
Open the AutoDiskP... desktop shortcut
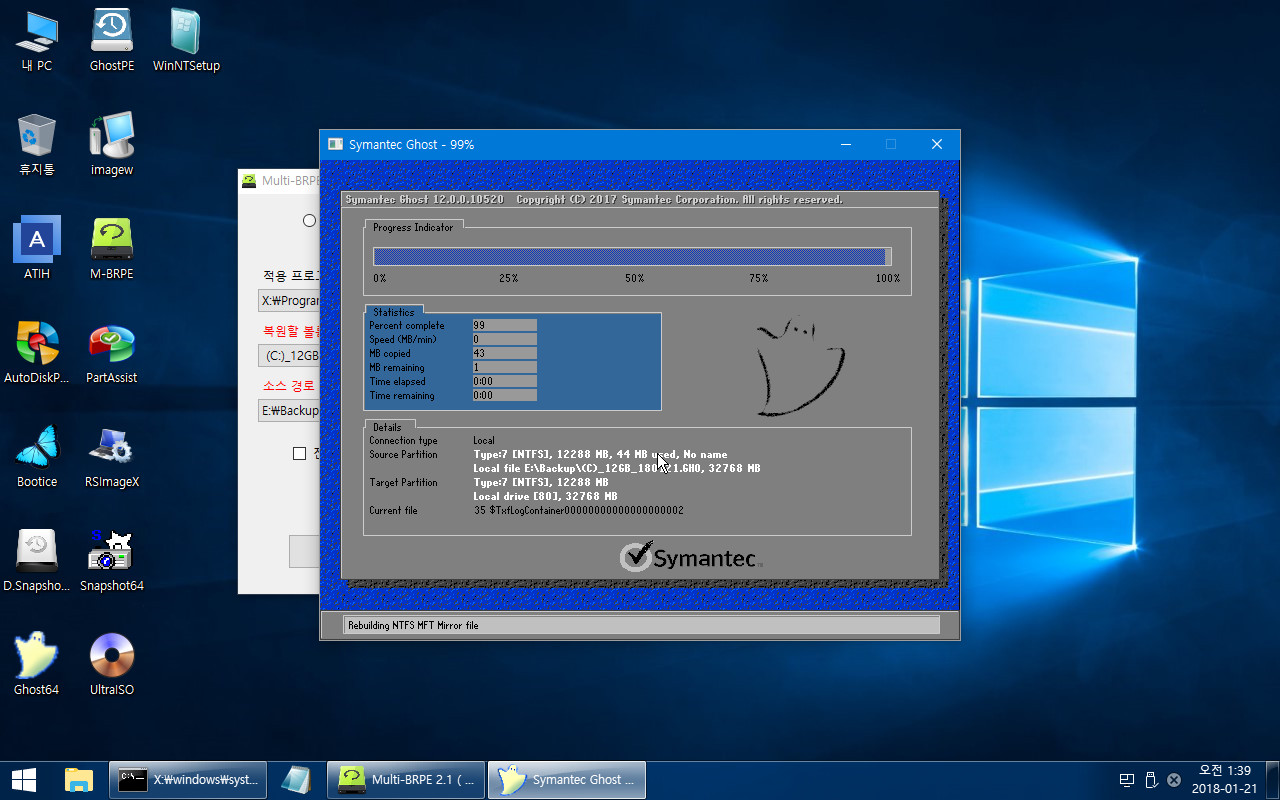pos(37,352)
